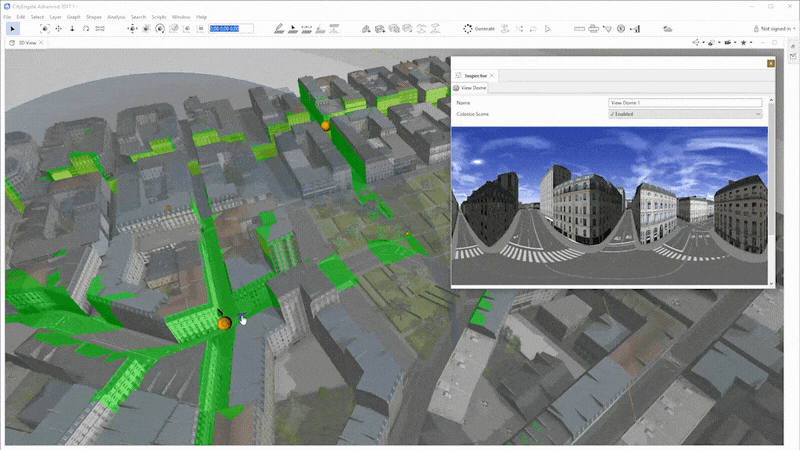Expand dropdown arrow beside camera icon
The image size is (800, 450).
tap(735, 43)
